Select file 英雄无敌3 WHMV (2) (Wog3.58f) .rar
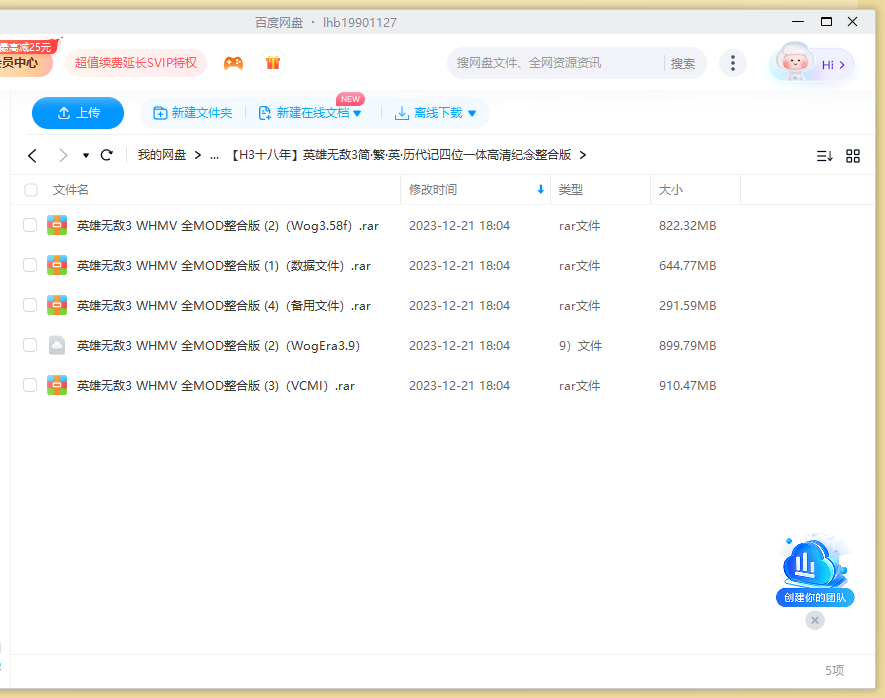 pyautogui.click(x=227, y=226)
